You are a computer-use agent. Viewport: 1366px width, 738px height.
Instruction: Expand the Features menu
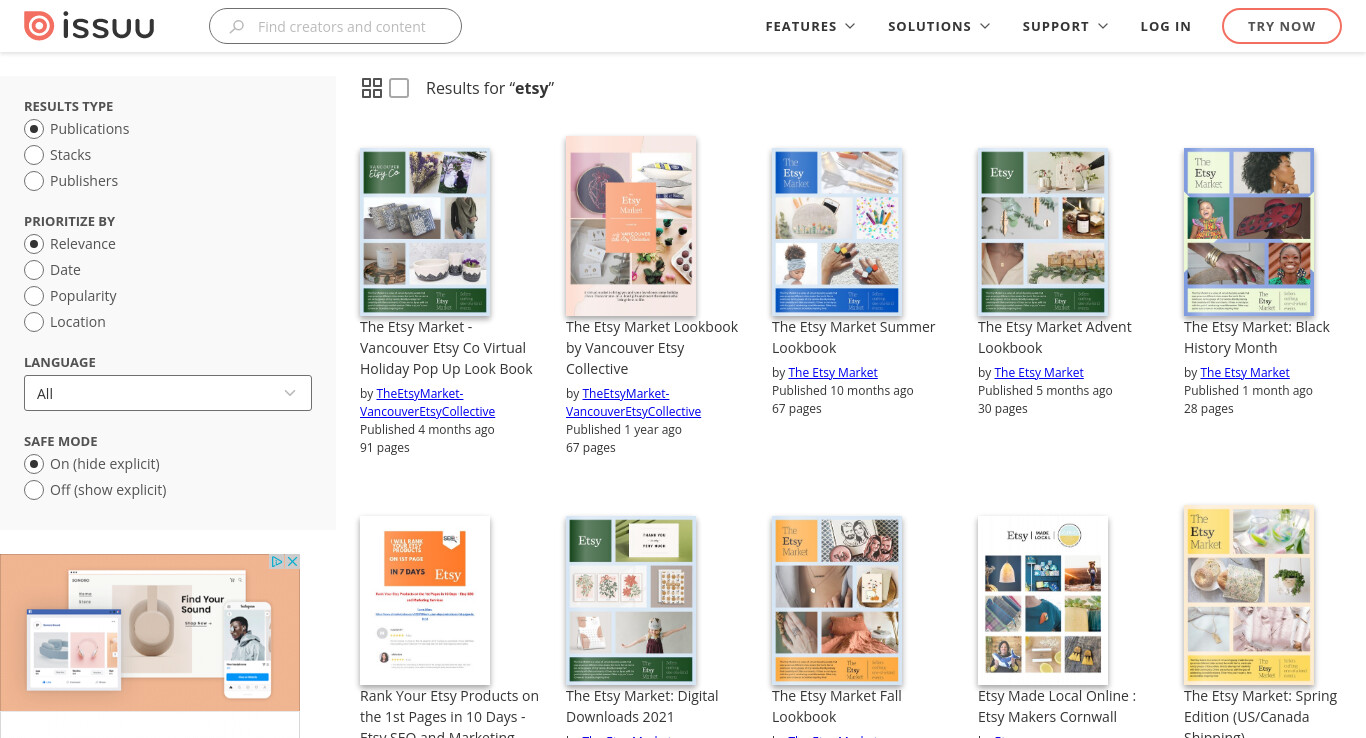(x=810, y=27)
